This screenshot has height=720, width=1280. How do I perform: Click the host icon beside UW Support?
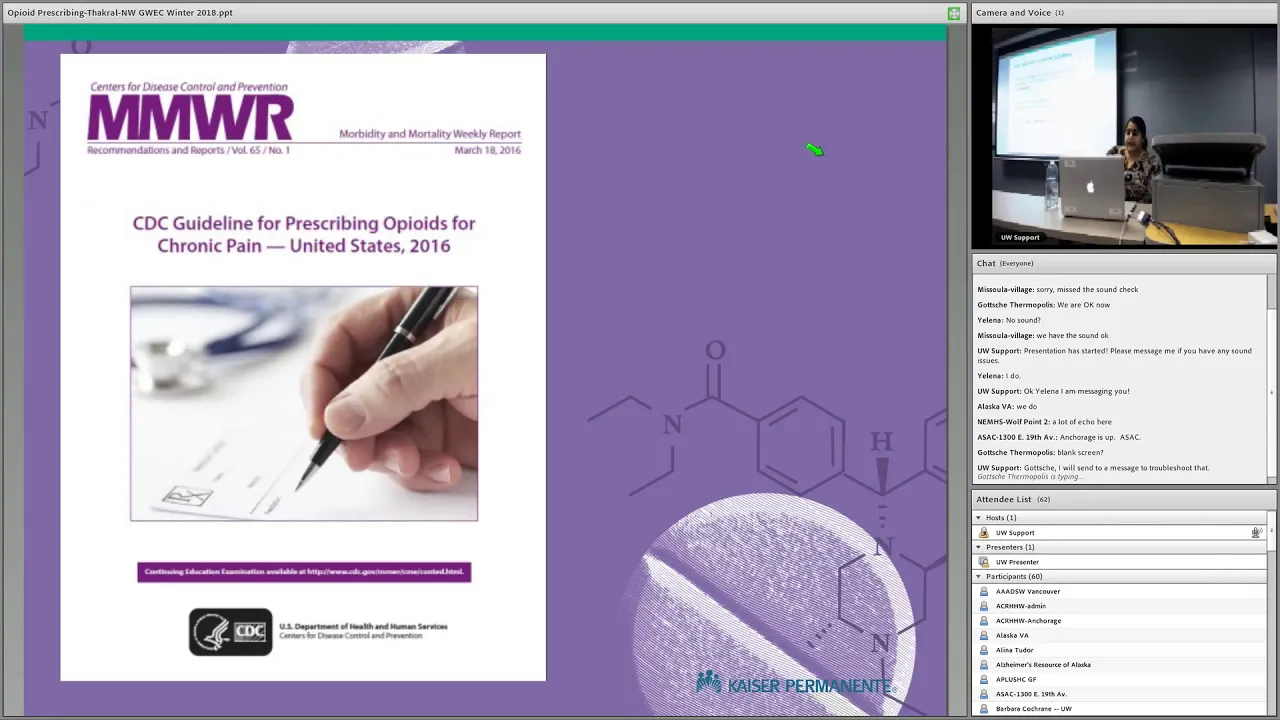coord(984,533)
